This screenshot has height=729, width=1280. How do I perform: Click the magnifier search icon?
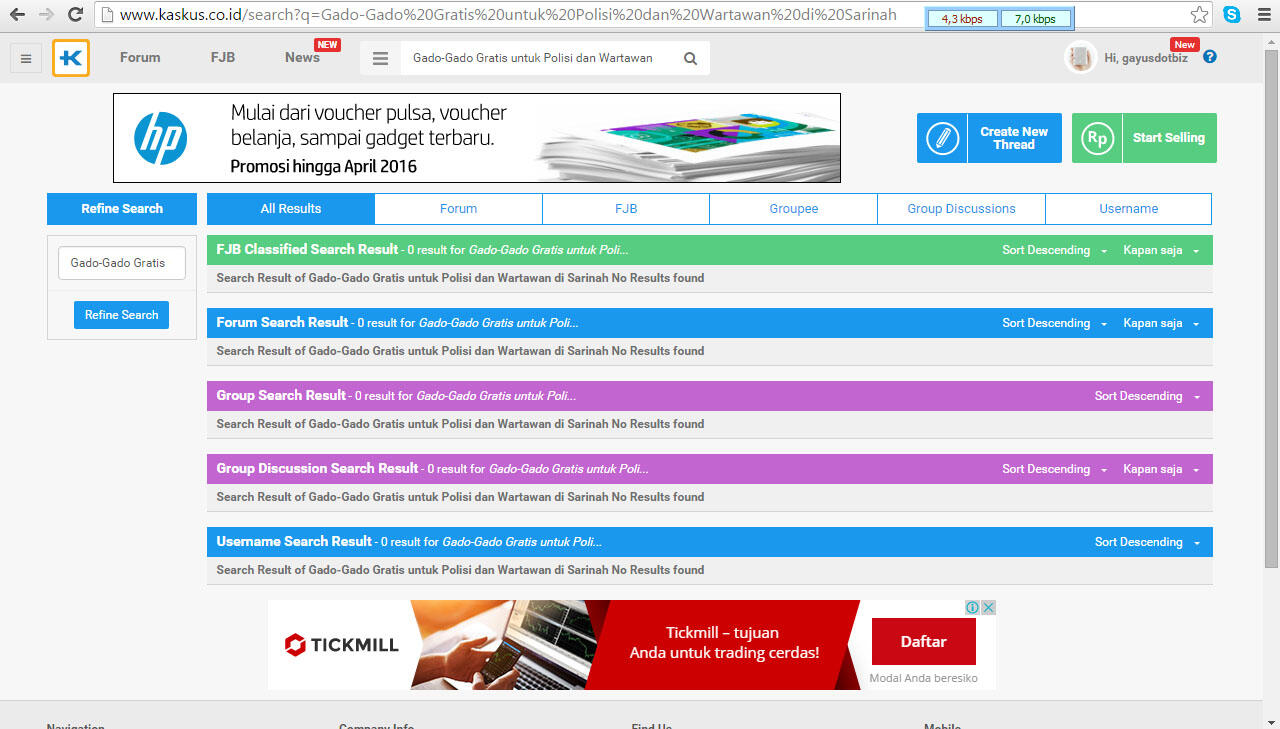pyautogui.click(x=690, y=58)
